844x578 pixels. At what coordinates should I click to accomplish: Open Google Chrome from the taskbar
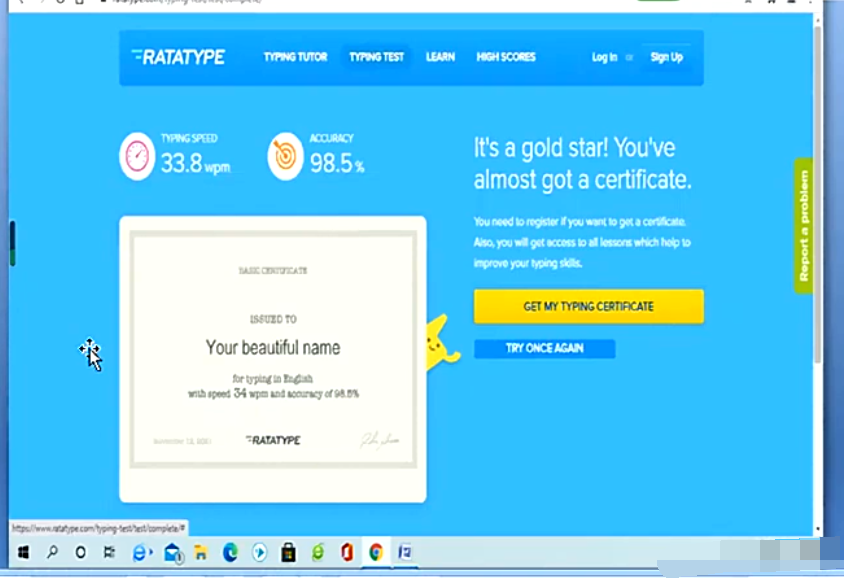click(x=376, y=552)
